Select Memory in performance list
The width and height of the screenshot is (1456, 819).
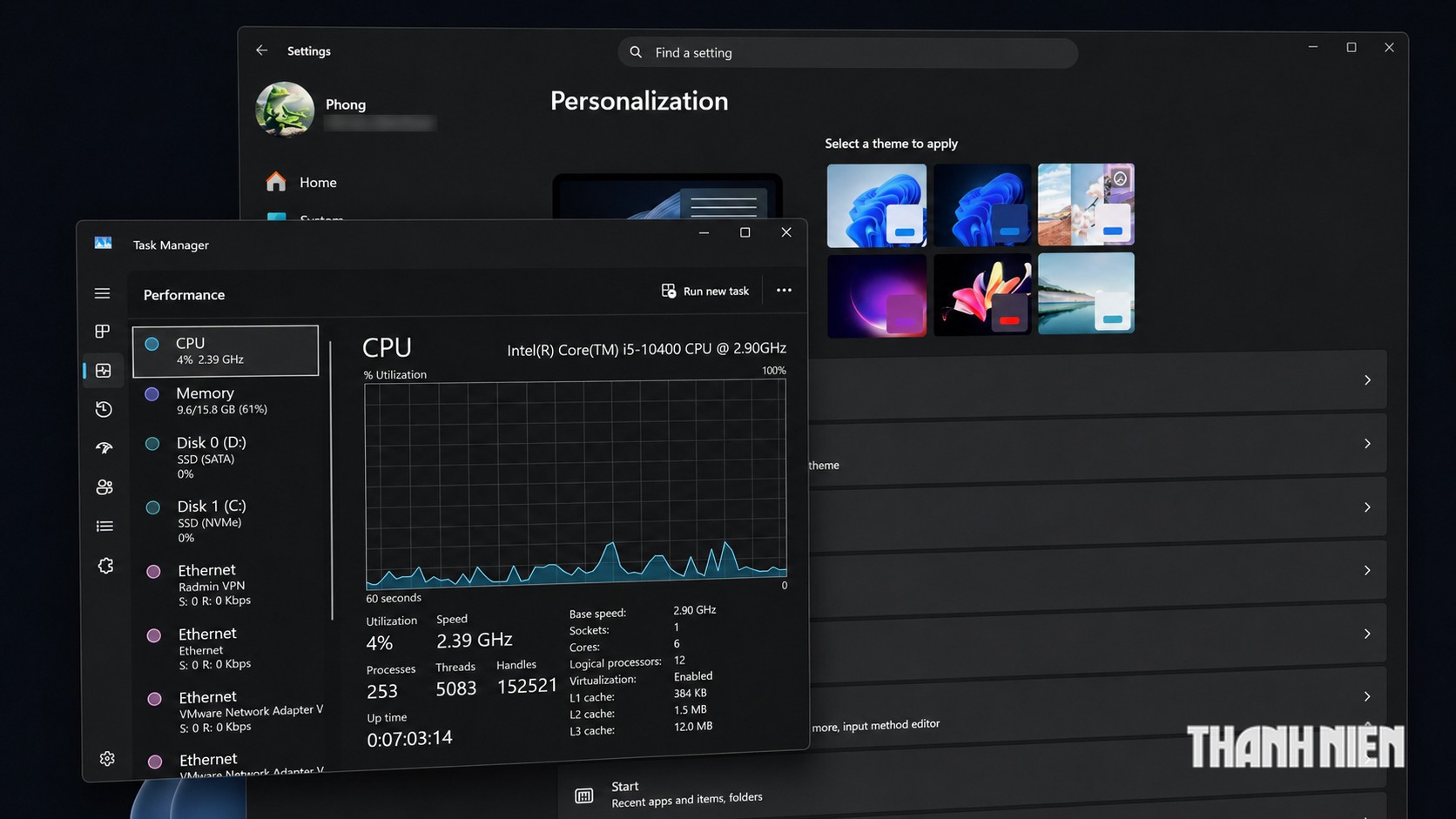(x=226, y=400)
